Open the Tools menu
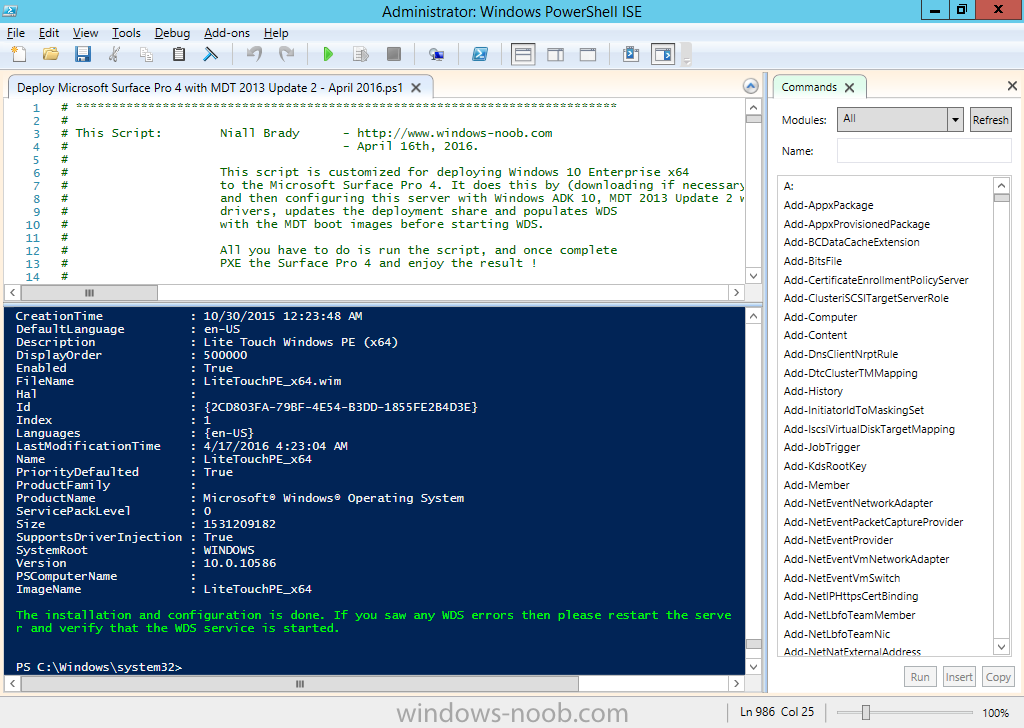The height and width of the screenshot is (728, 1024). 126,33
